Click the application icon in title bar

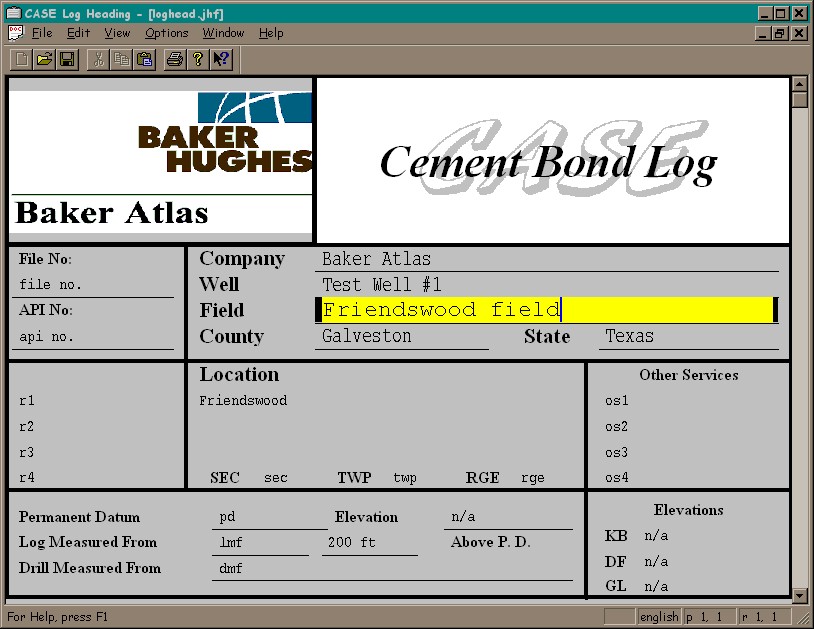[x=13, y=13]
